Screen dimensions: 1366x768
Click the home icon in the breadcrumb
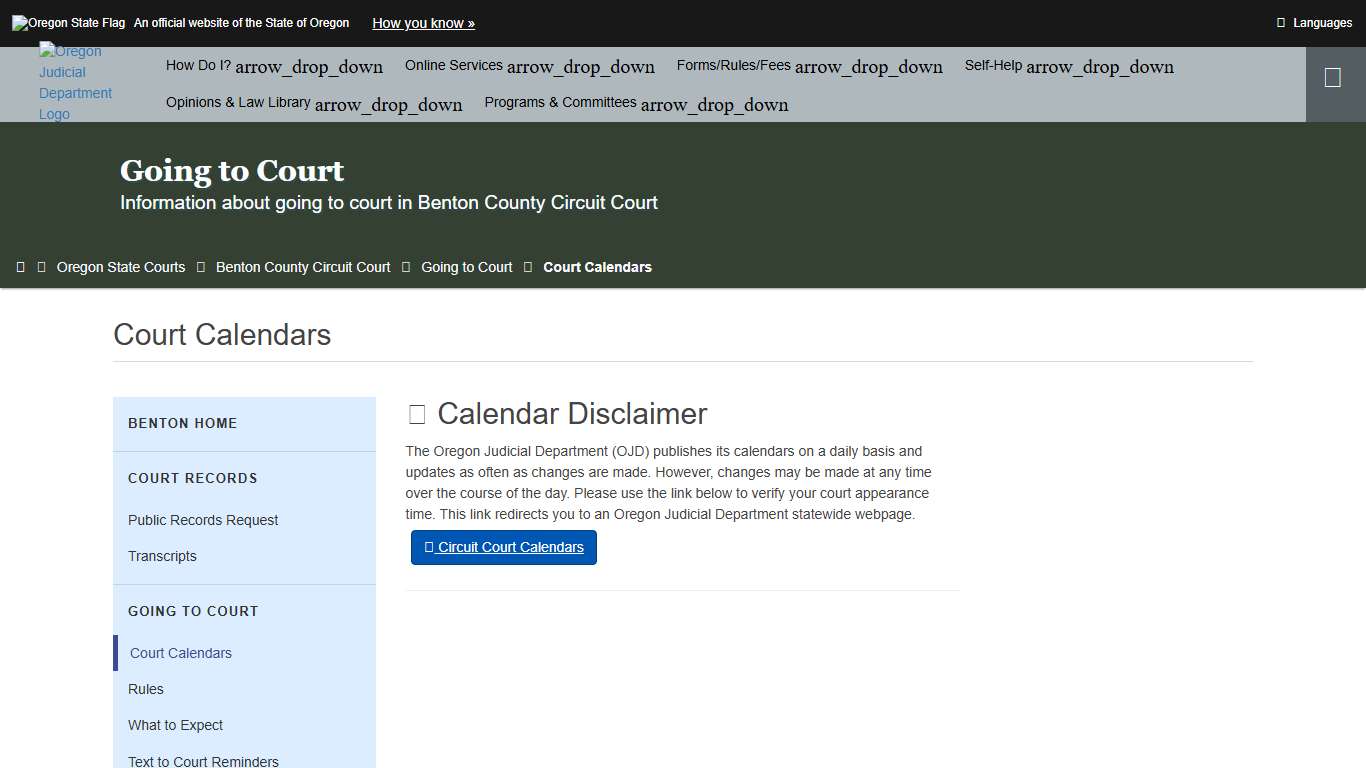(21, 266)
